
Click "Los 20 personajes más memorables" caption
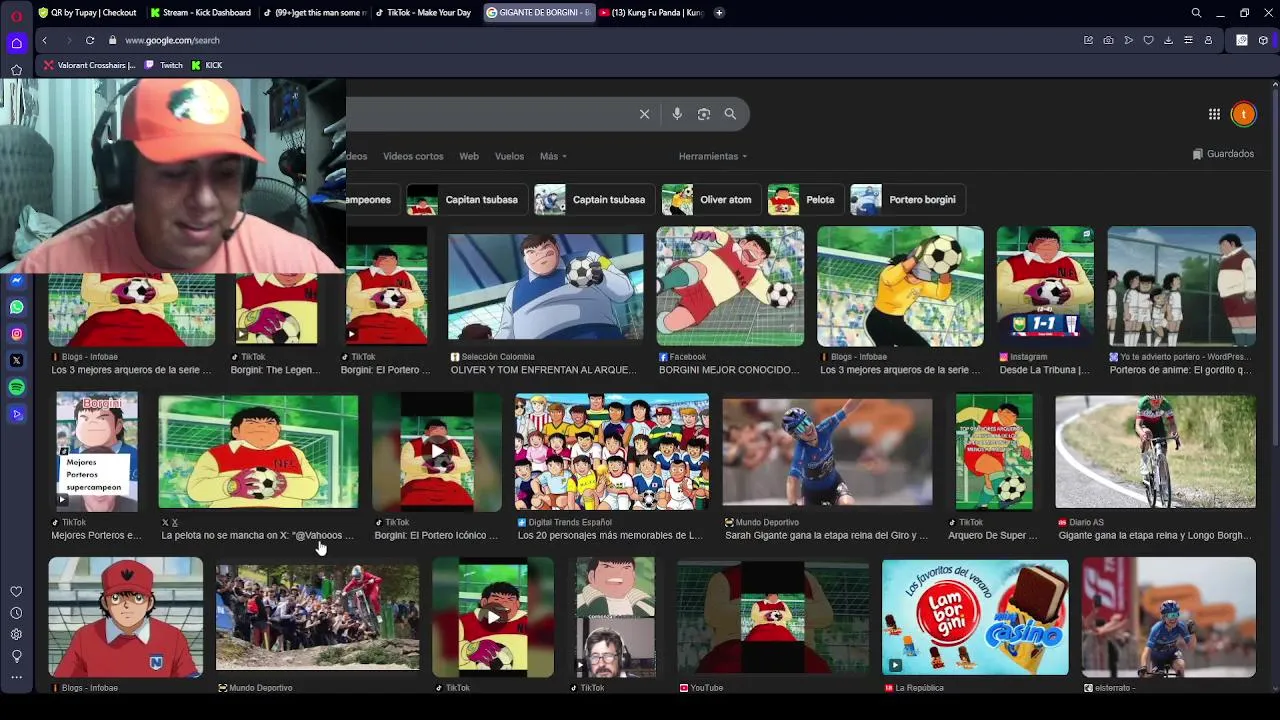[610, 535]
